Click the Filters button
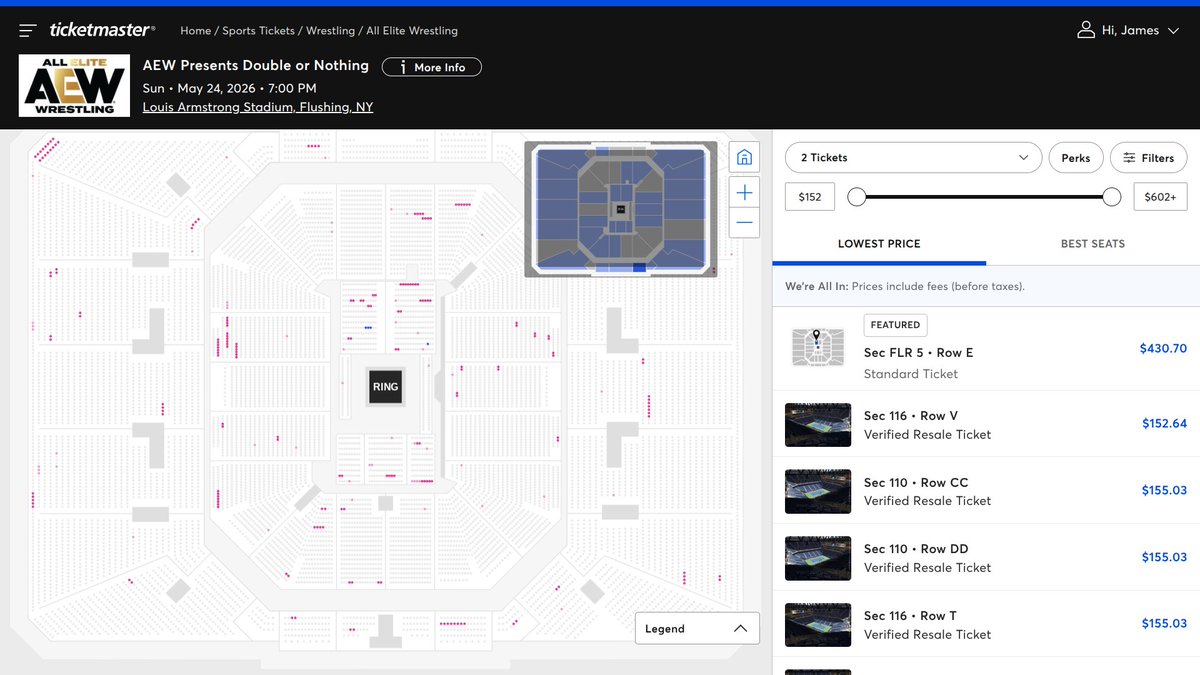 point(1148,158)
